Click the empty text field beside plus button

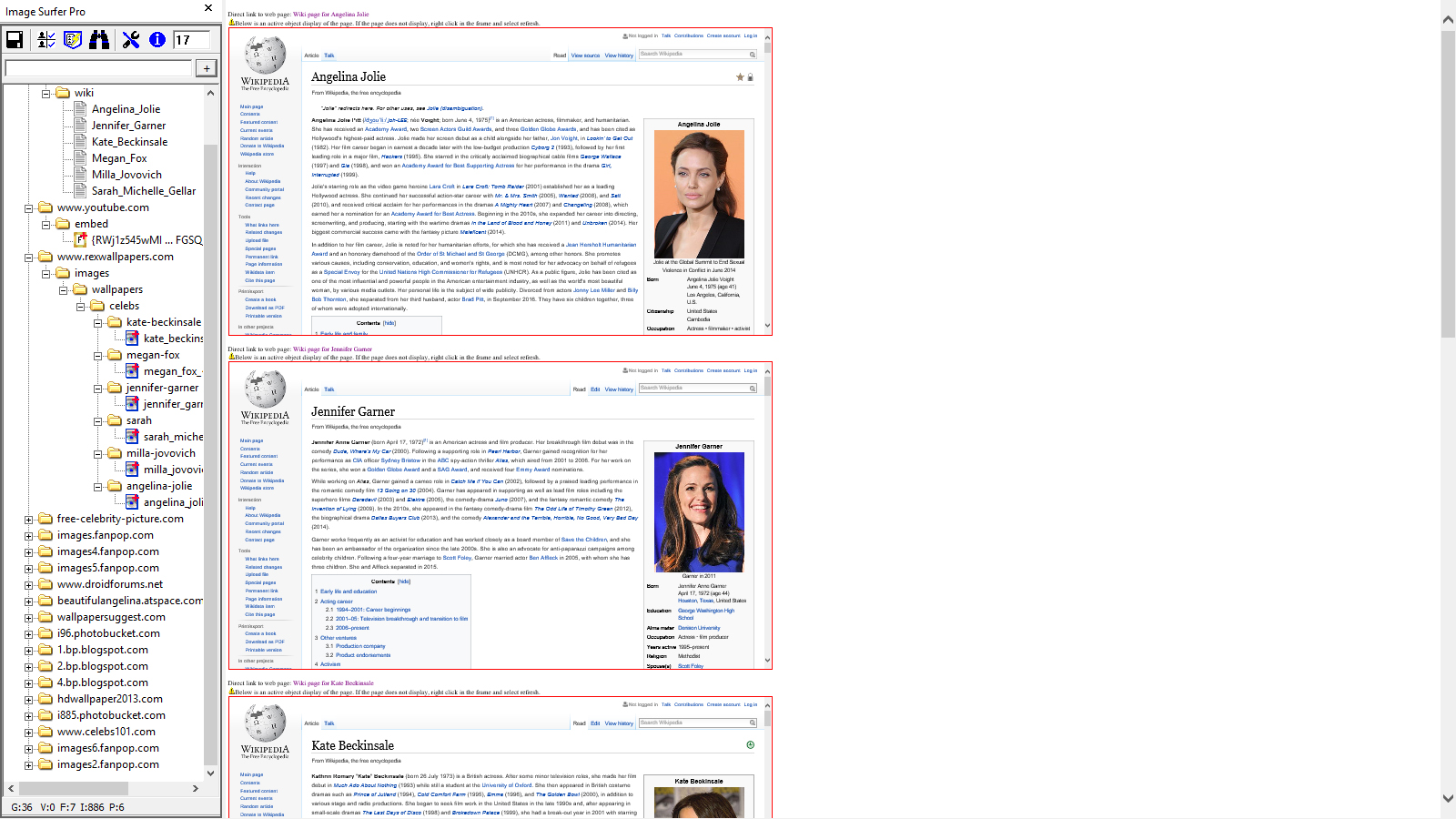pos(98,68)
